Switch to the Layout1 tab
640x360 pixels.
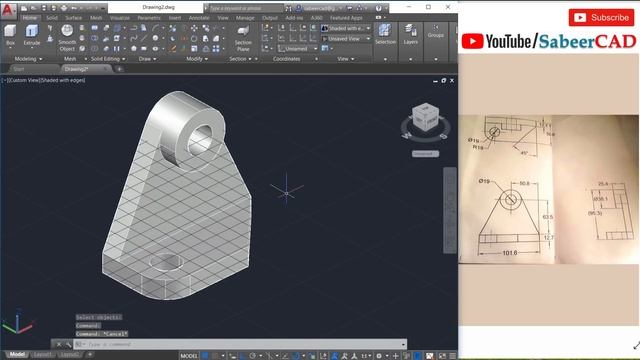click(42, 355)
